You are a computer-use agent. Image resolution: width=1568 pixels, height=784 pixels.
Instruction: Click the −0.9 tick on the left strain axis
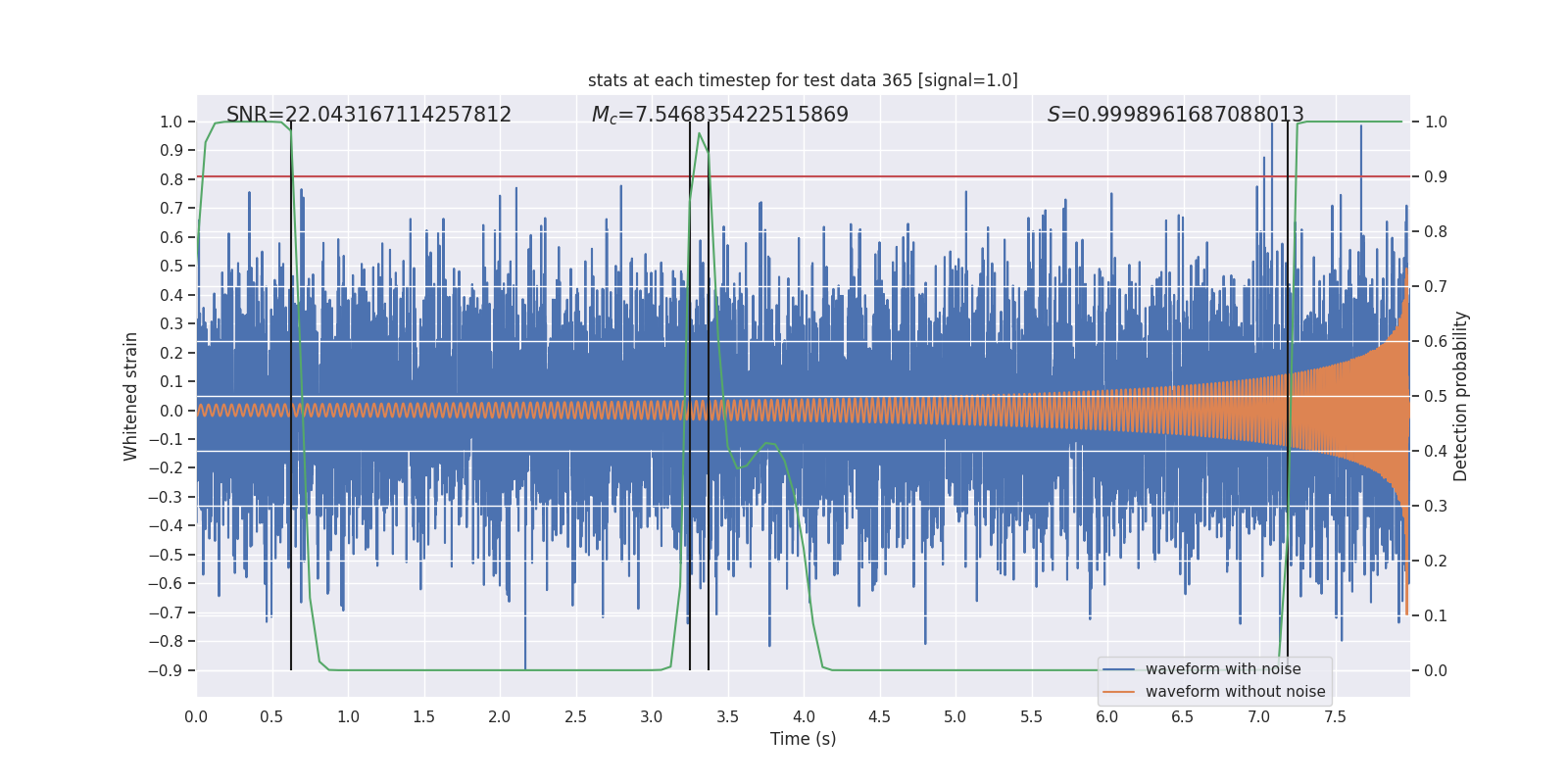click(166, 671)
